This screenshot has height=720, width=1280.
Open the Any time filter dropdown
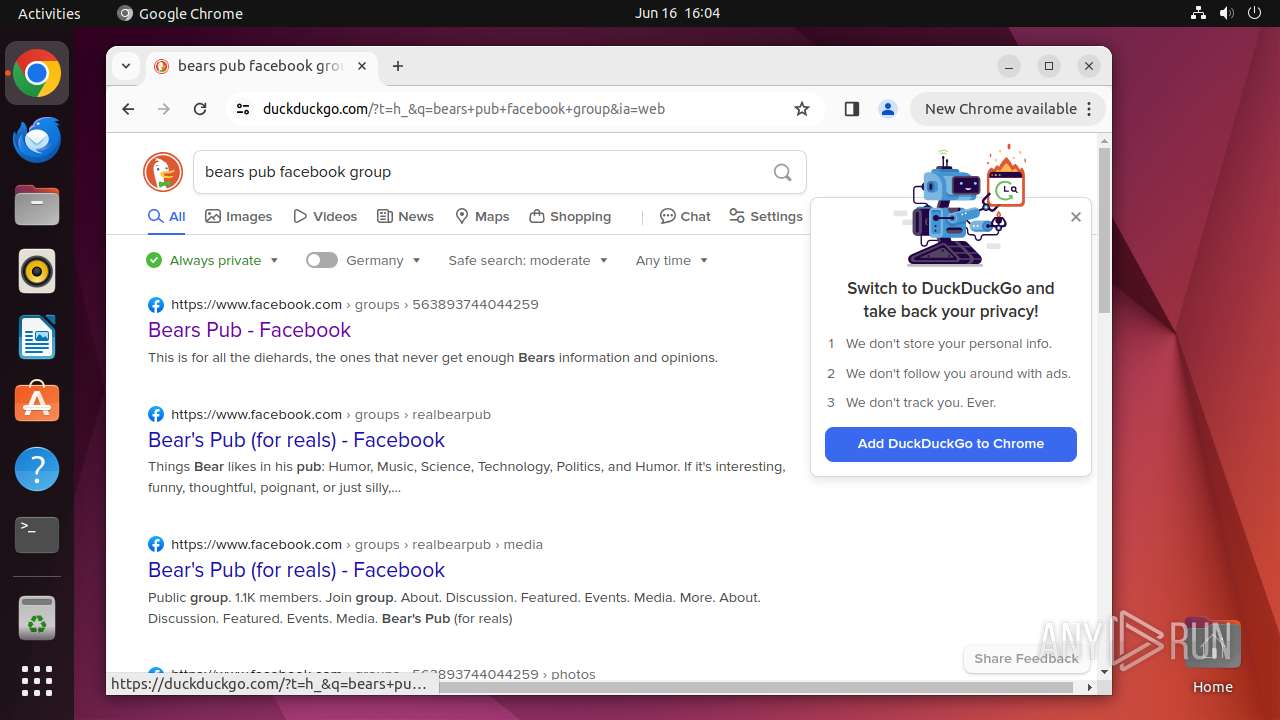point(672,260)
